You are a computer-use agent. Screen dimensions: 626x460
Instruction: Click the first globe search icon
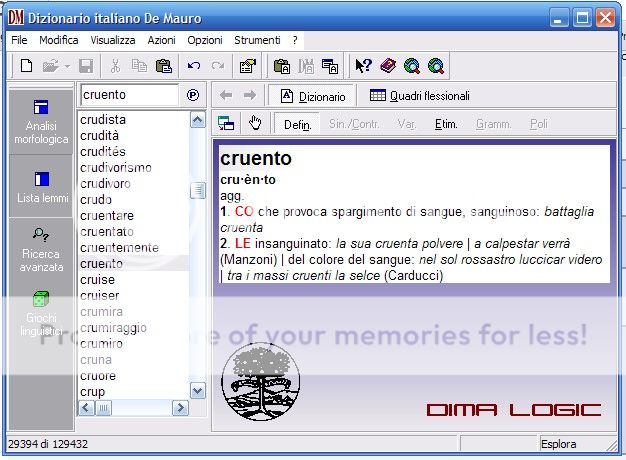[x=412, y=66]
